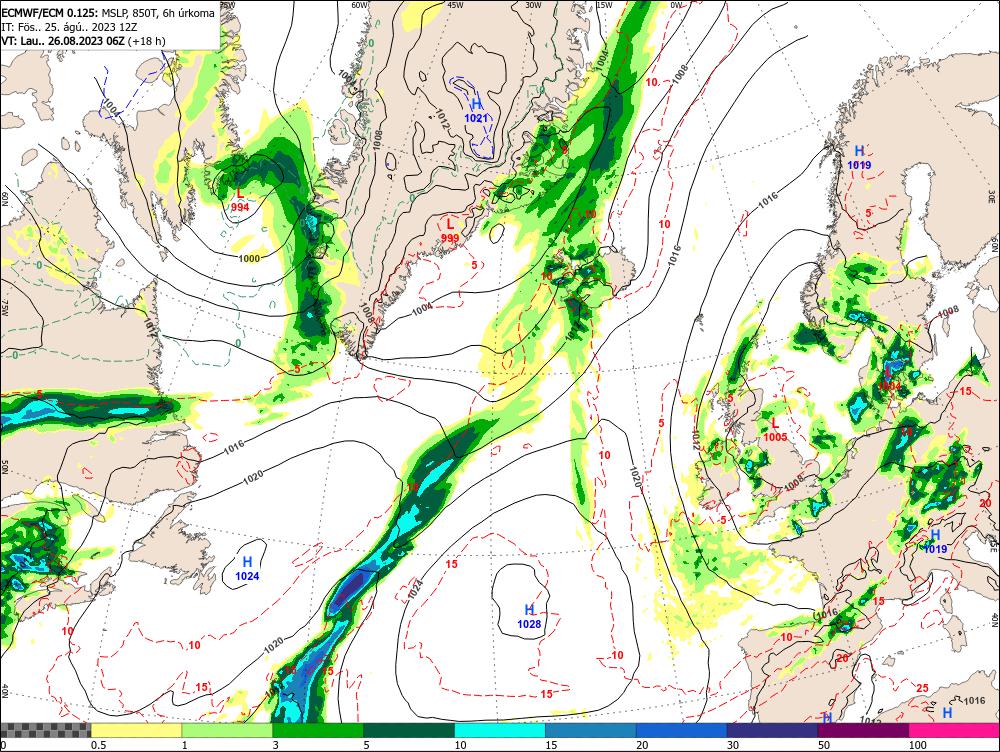This screenshot has width=1000, height=752.
Task: Click the dark green 5–10 mm legend swatch
Action: pyautogui.click(x=409, y=730)
